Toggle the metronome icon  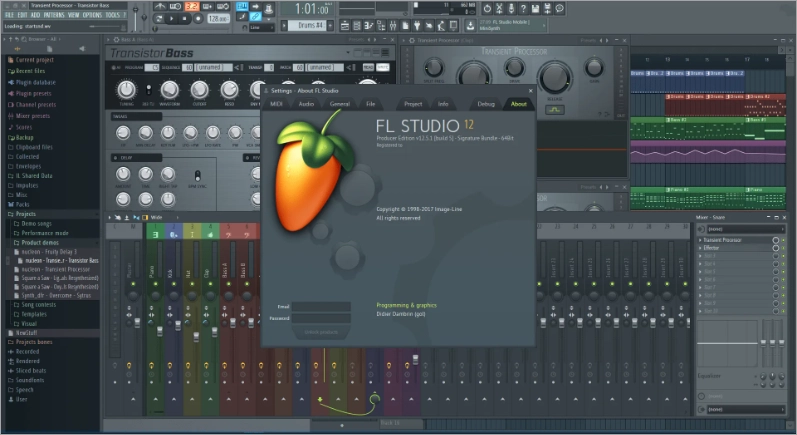(160, 7)
